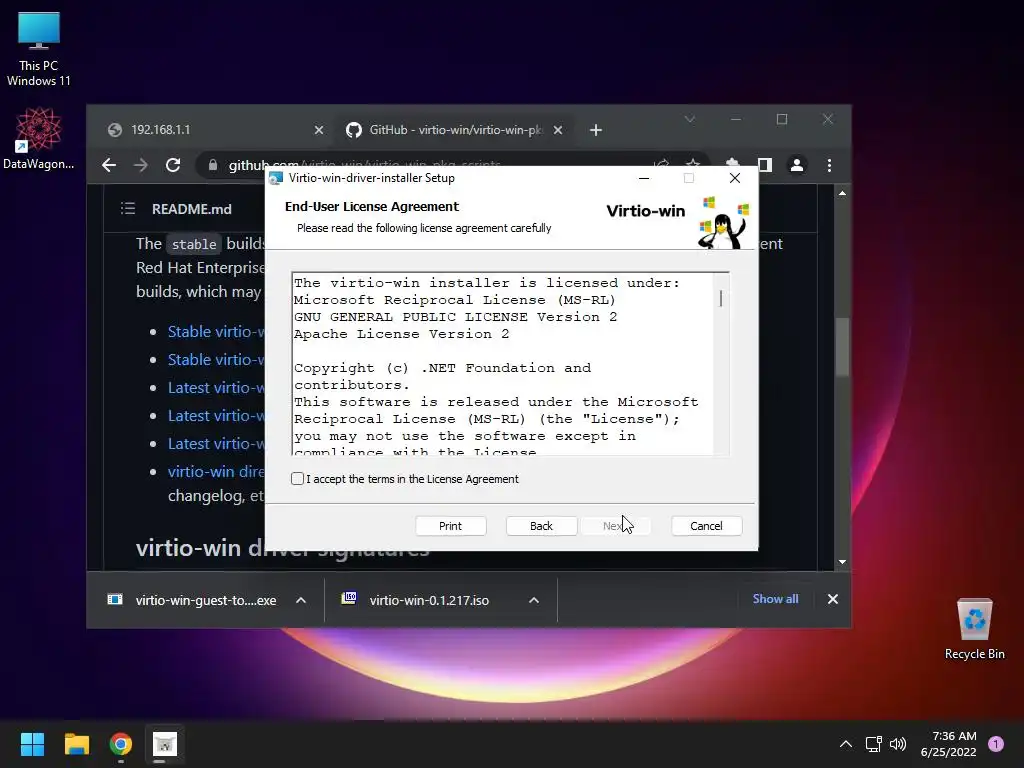Cancel the Virtio-win driver installer
The image size is (1024, 768).
click(x=707, y=526)
